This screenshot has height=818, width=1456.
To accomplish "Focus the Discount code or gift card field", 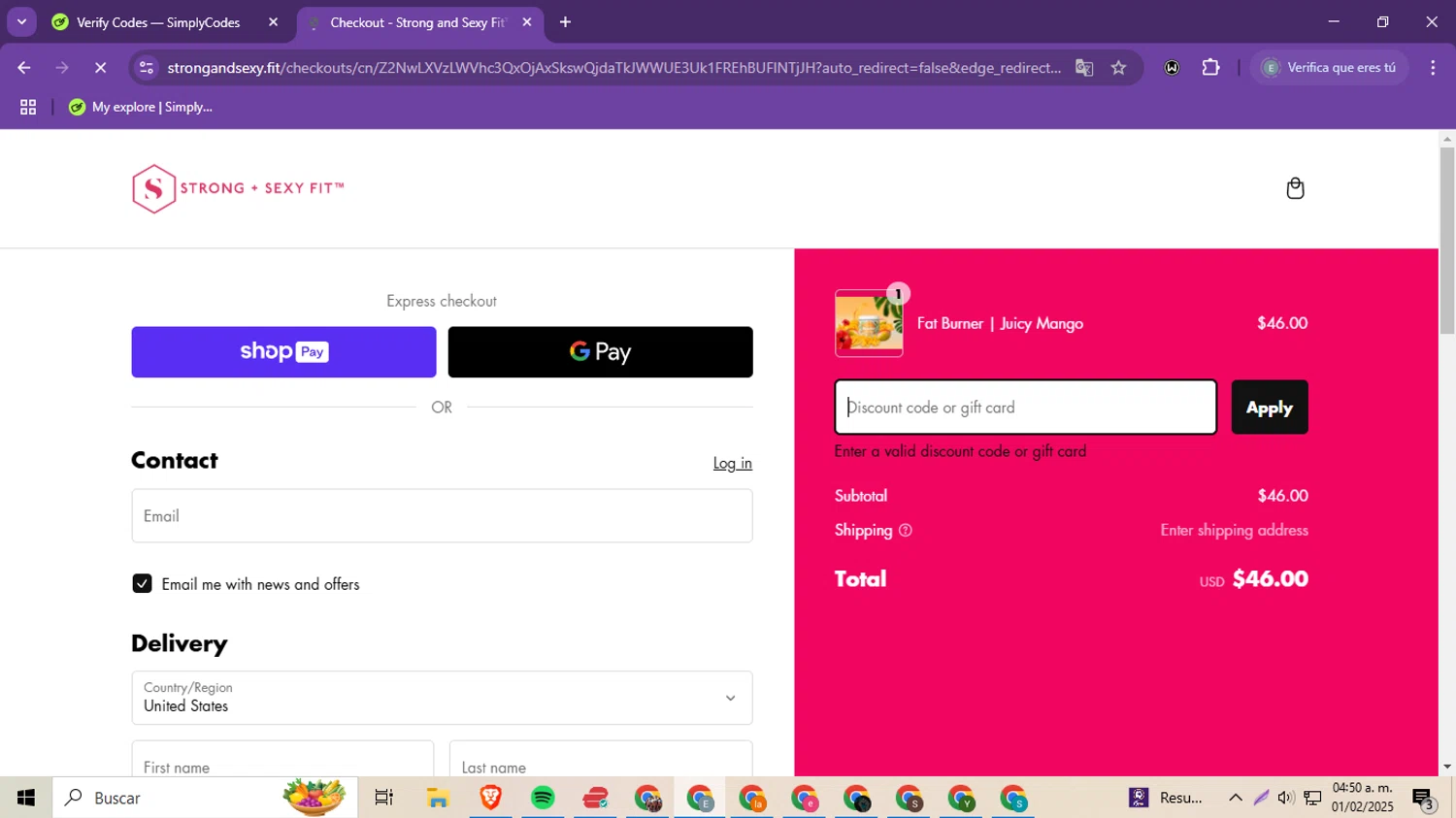I will pos(1025,408).
